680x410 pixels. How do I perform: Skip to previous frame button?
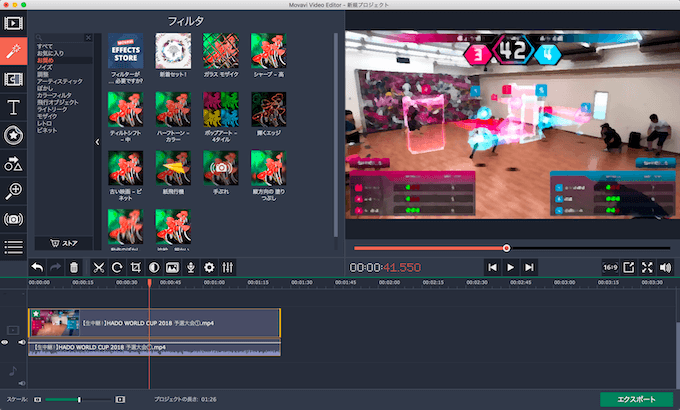(492, 268)
